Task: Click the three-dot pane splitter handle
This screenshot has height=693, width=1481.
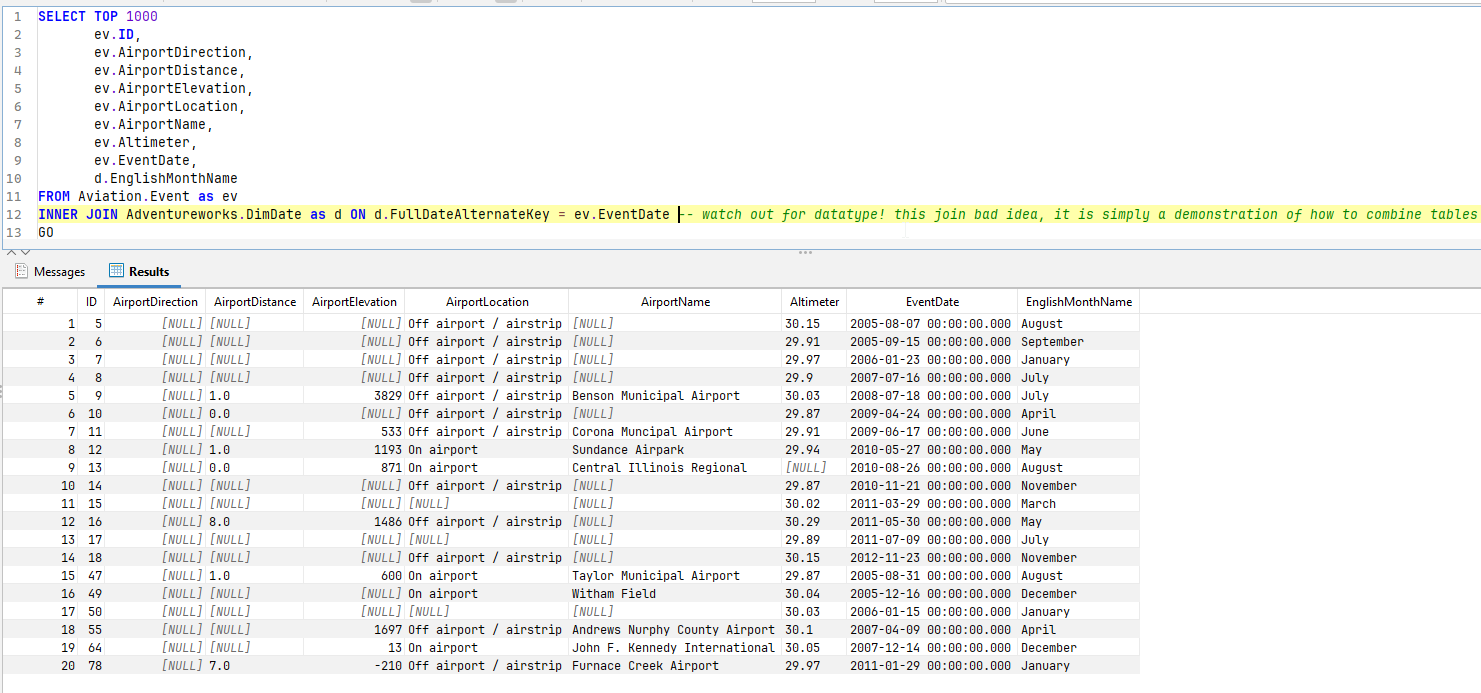Action: (x=803, y=253)
